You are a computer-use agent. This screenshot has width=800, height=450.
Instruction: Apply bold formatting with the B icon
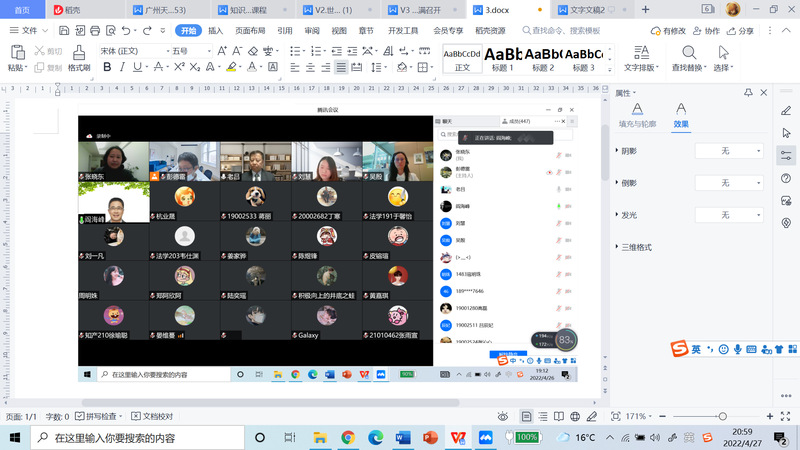click(106, 68)
